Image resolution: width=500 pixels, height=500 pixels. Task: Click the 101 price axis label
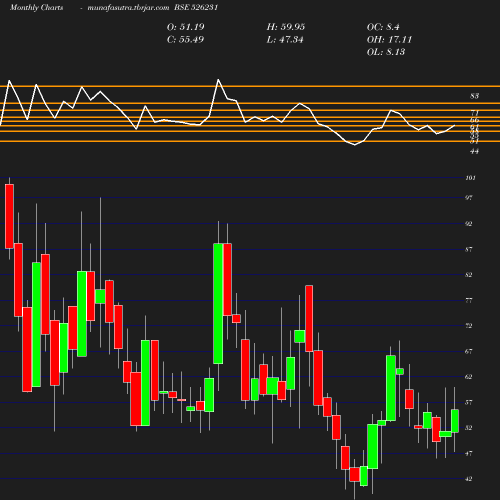(x=470, y=178)
